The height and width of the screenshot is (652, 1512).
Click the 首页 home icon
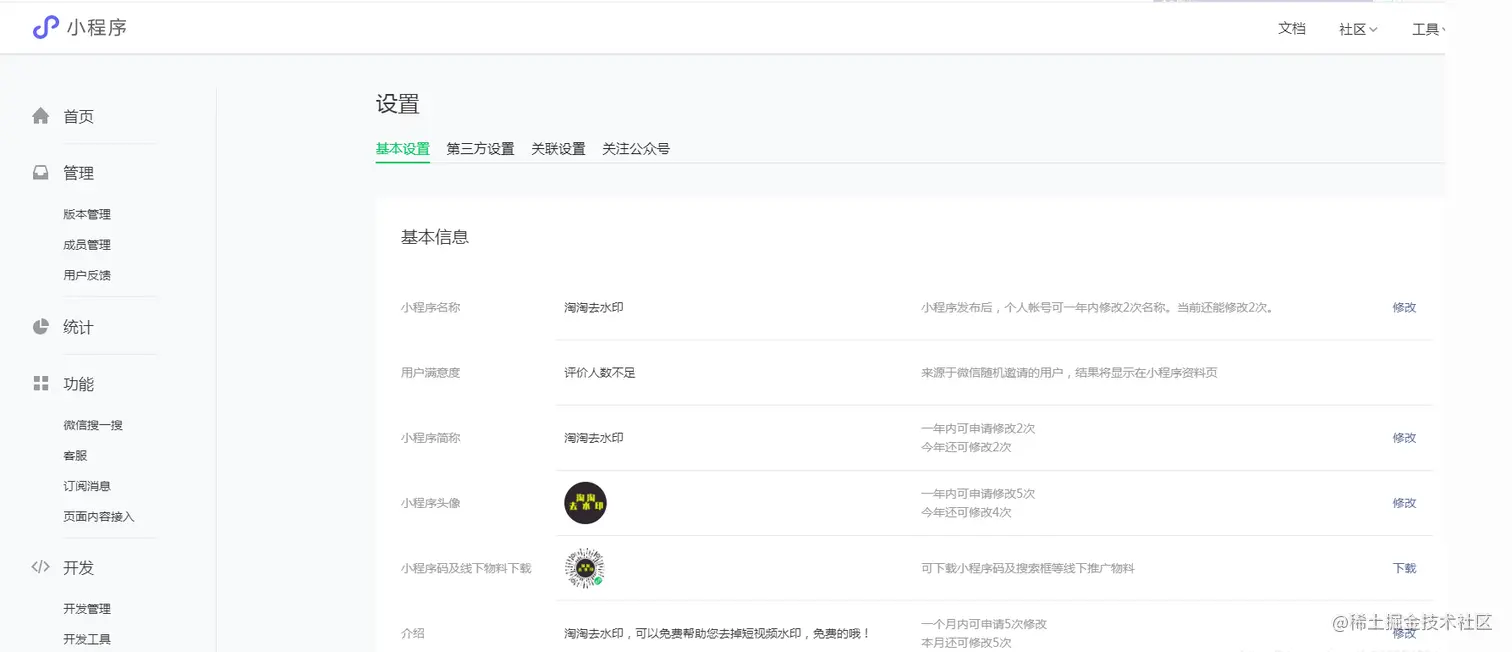(x=40, y=116)
